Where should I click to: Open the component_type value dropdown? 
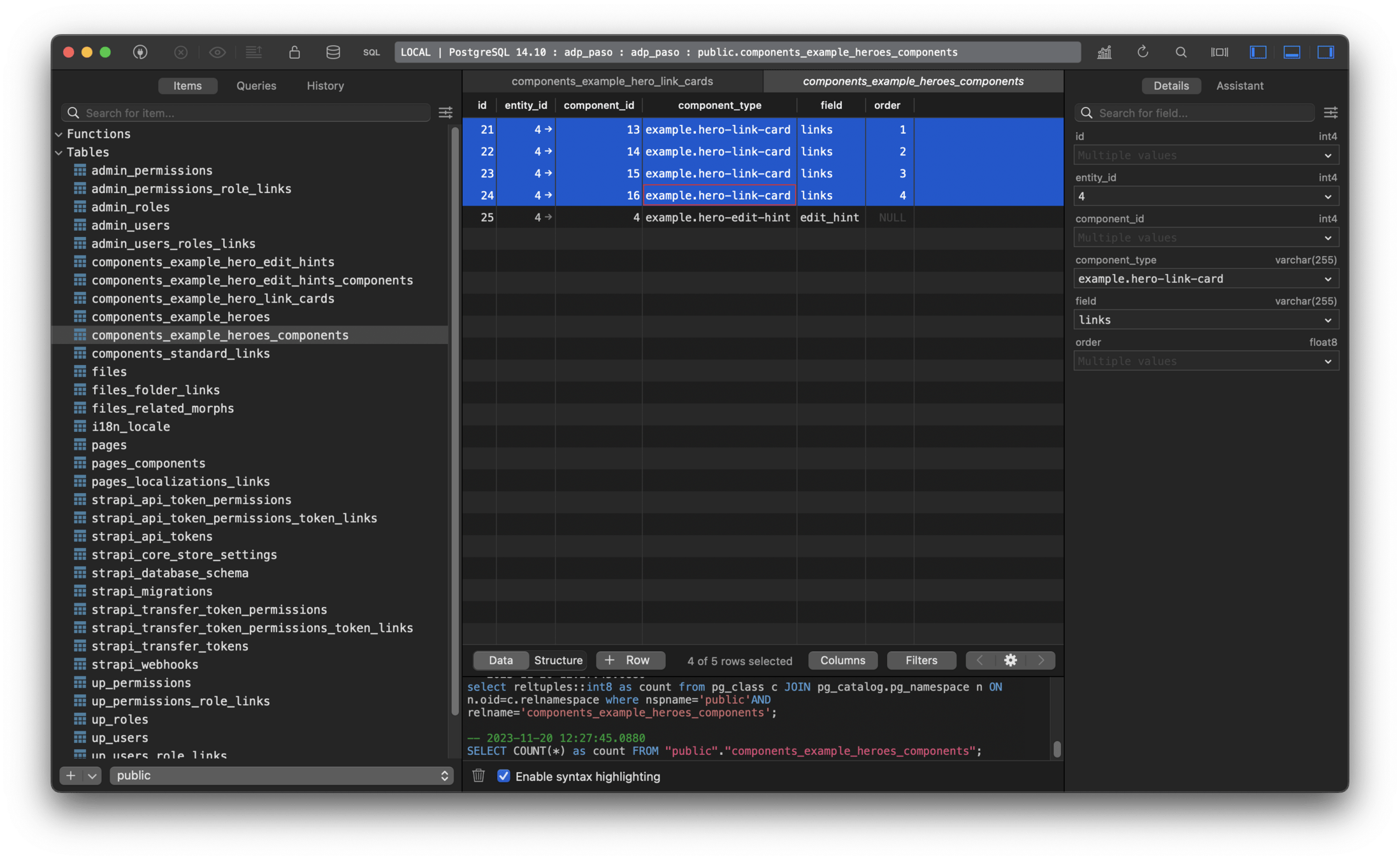coord(1327,279)
